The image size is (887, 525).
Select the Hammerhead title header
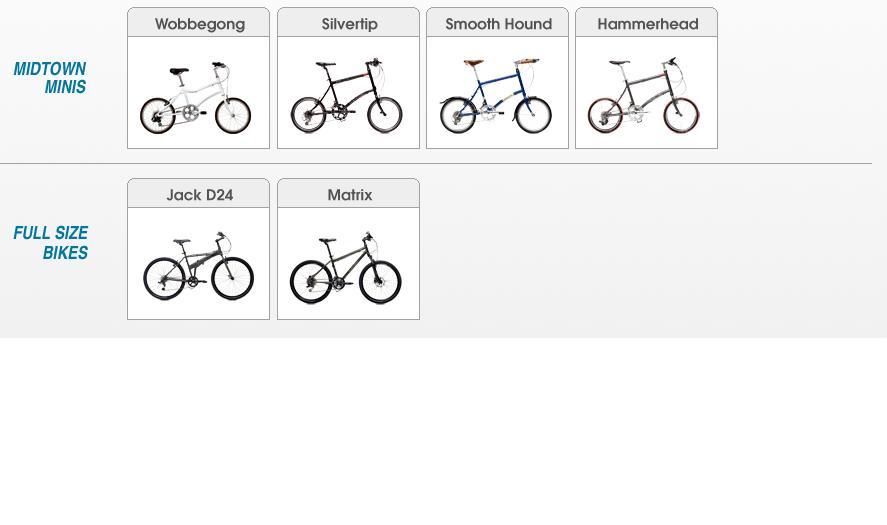pos(647,23)
